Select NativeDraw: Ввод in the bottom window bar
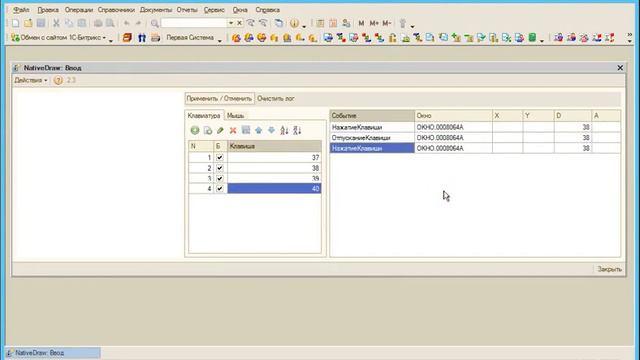Screen dimensions: 640x360 [53, 353]
